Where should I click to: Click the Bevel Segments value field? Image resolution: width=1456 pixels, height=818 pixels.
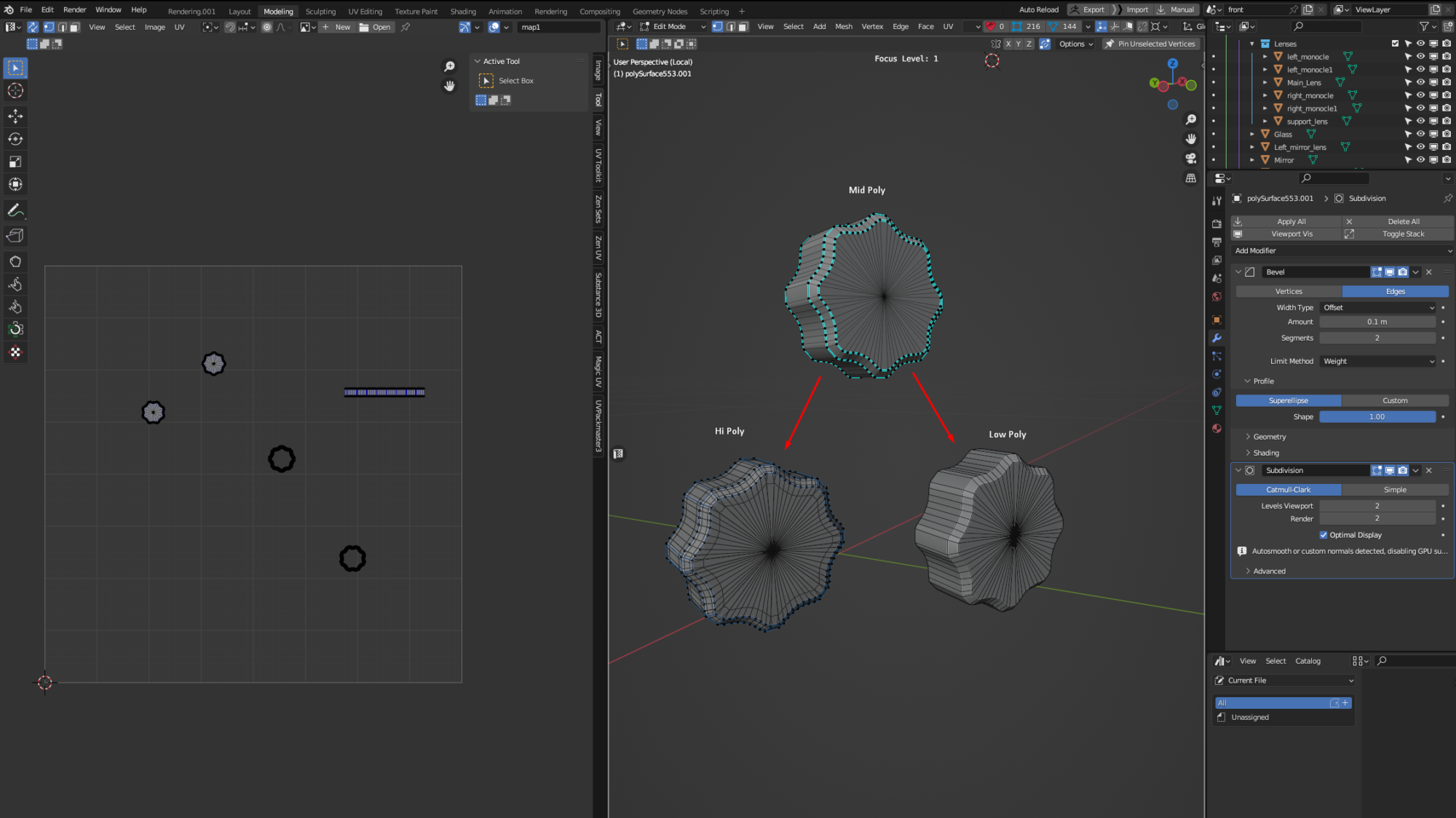point(1377,338)
